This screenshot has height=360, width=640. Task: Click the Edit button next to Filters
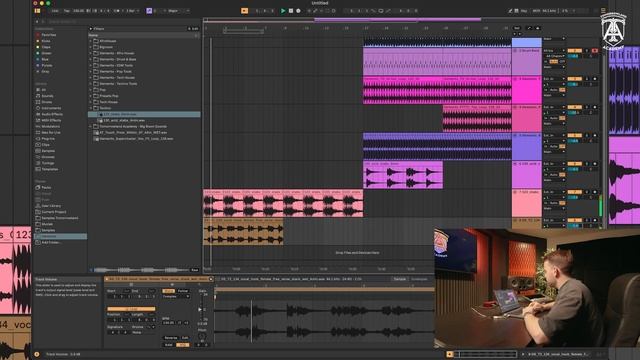click(x=193, y=29)
